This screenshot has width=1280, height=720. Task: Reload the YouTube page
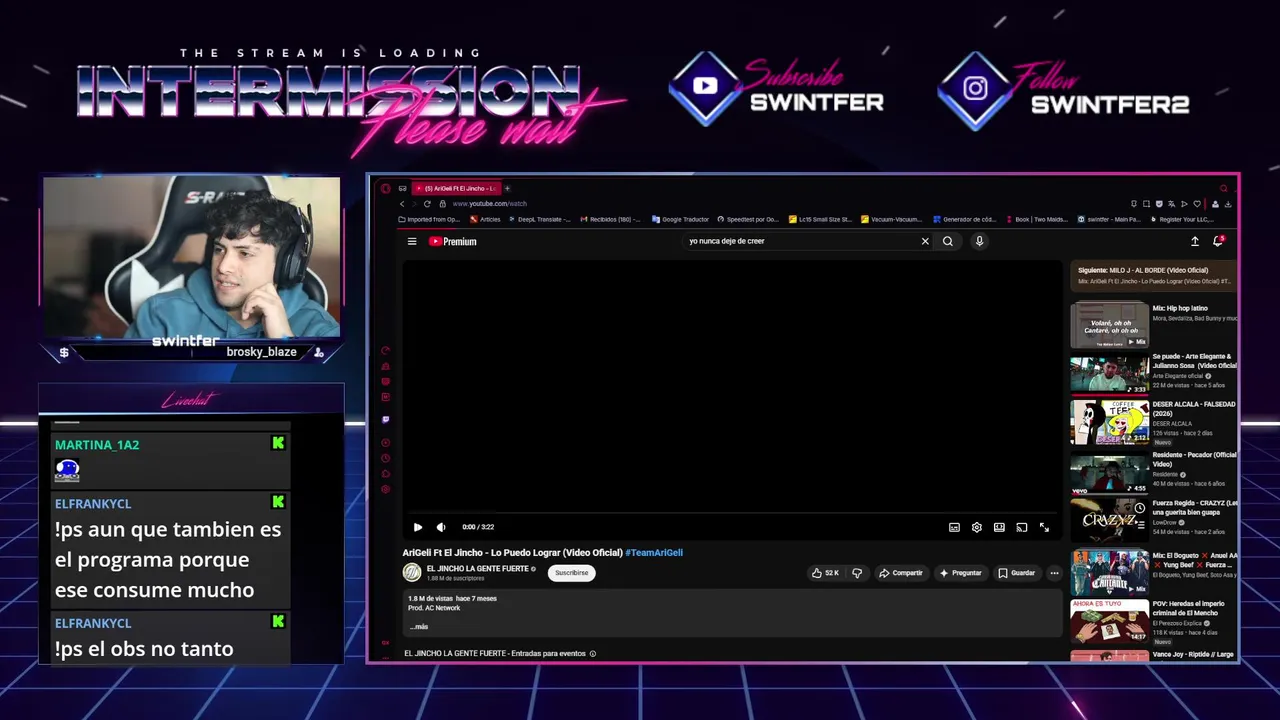pos(428,204)
